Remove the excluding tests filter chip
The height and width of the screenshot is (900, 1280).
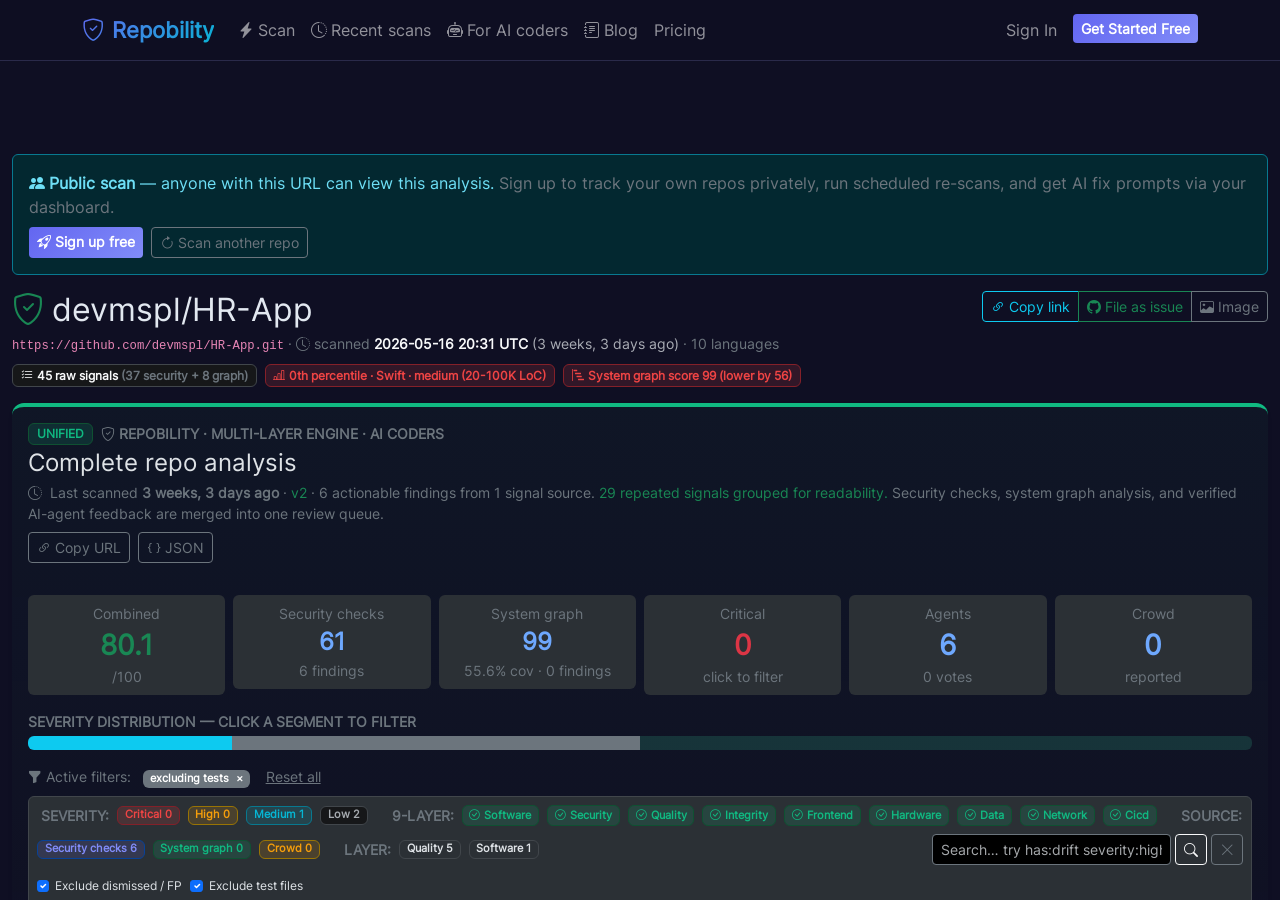tap(239, 779)
